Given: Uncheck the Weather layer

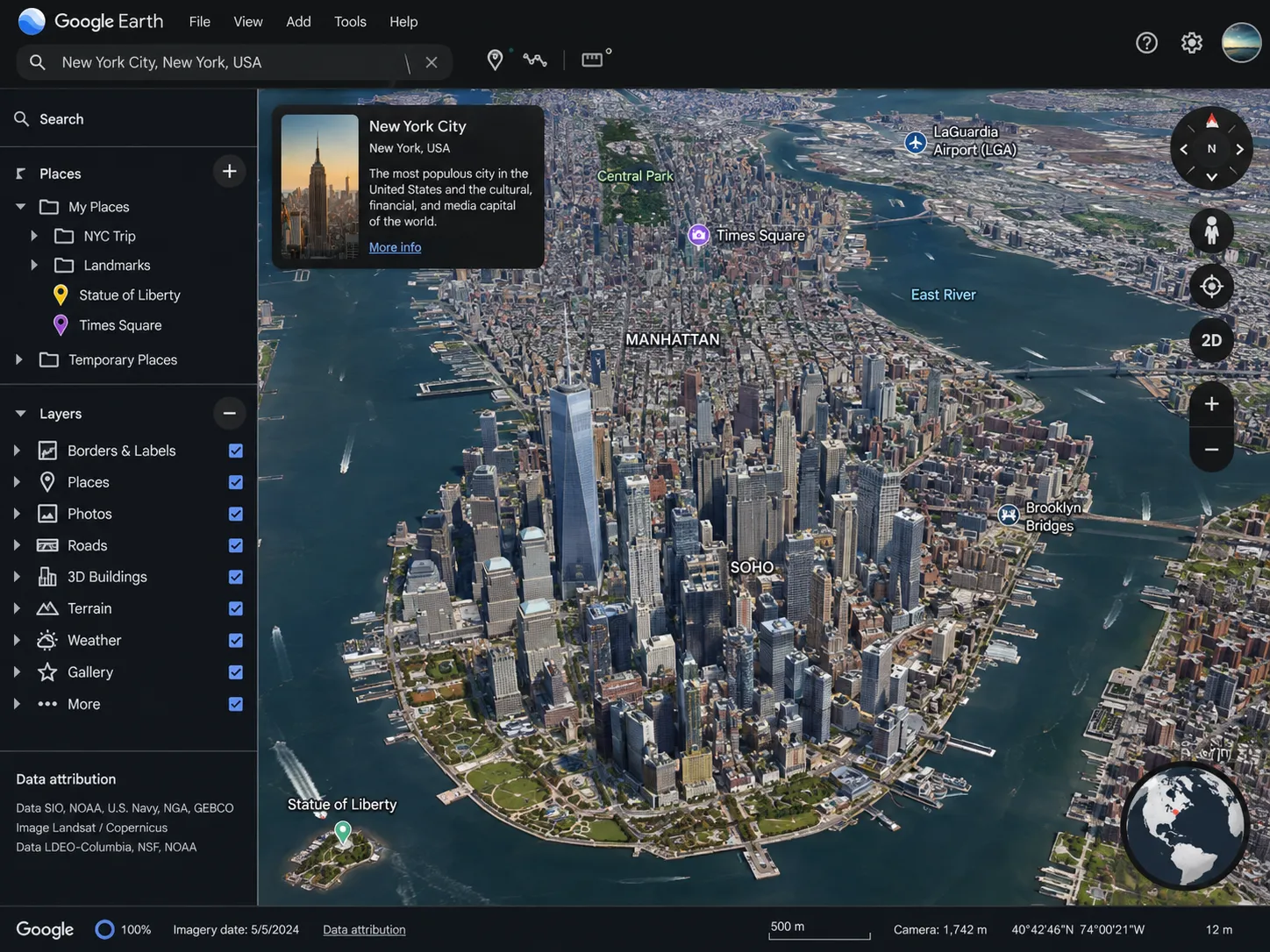Looking at the screenshot, I should [236, 640].
